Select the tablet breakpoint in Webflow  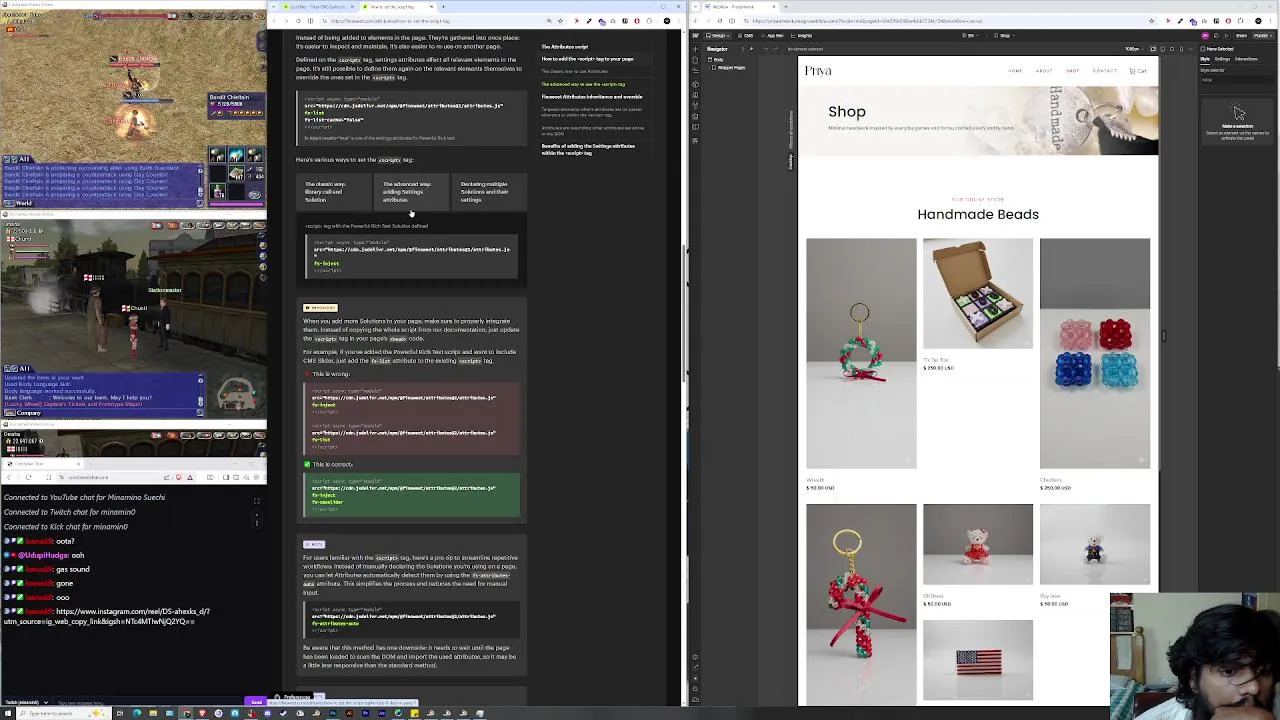[1163, 49]
